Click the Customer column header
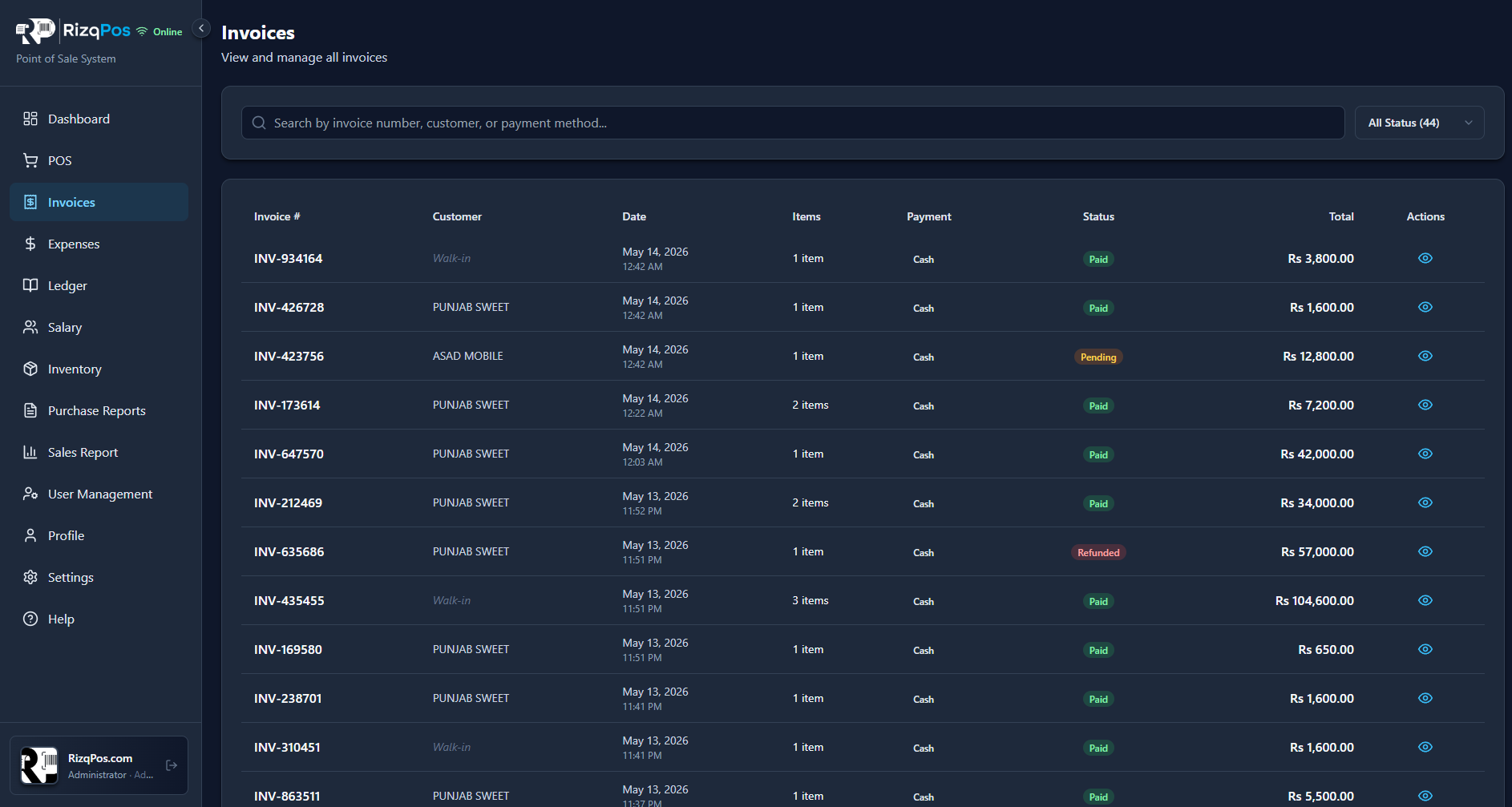 coord(457,216)
